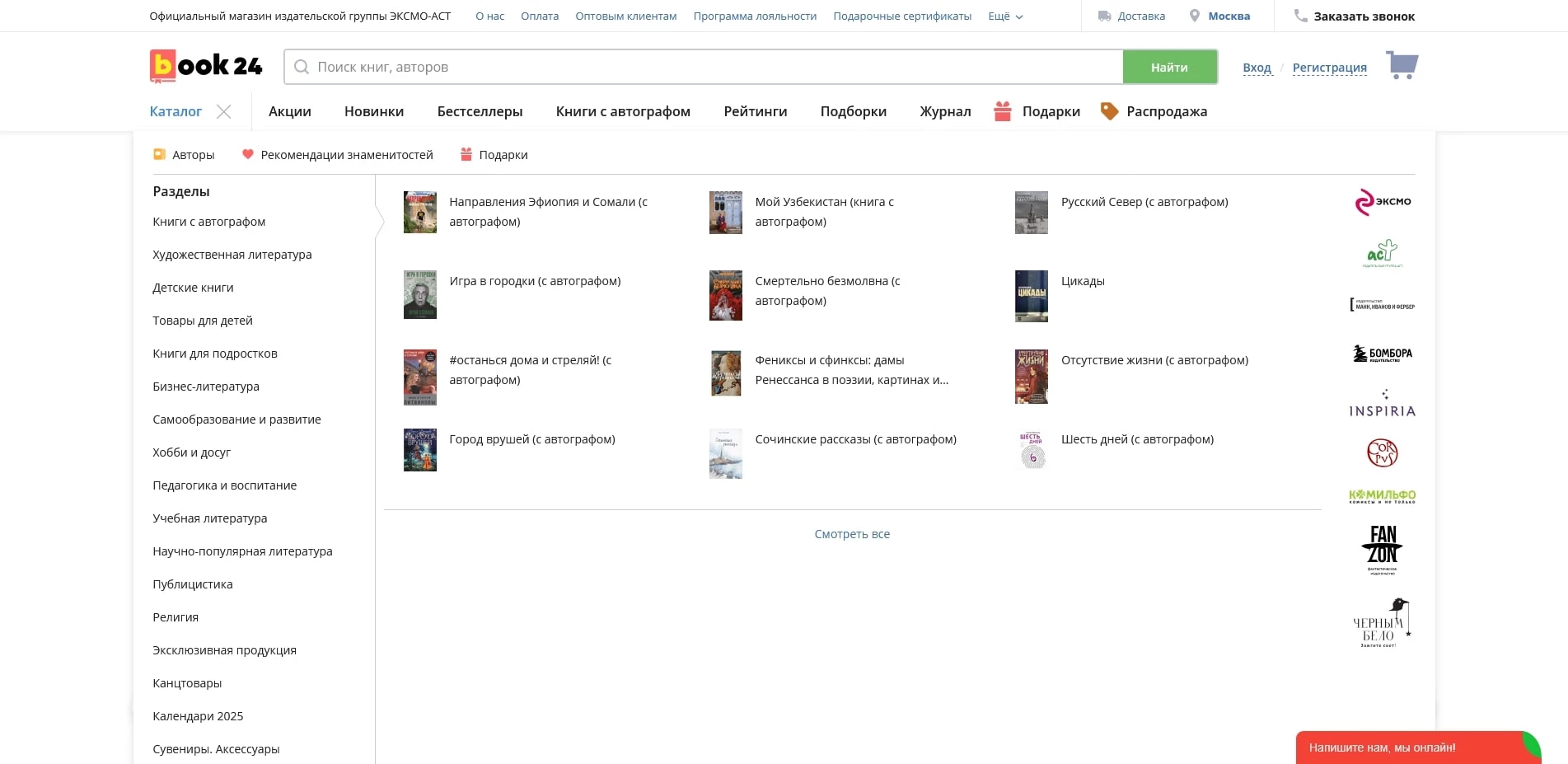Screen dimensions: 1568x764
Task: Go to the Бестселлеры menu item
Action: [480, 111]
